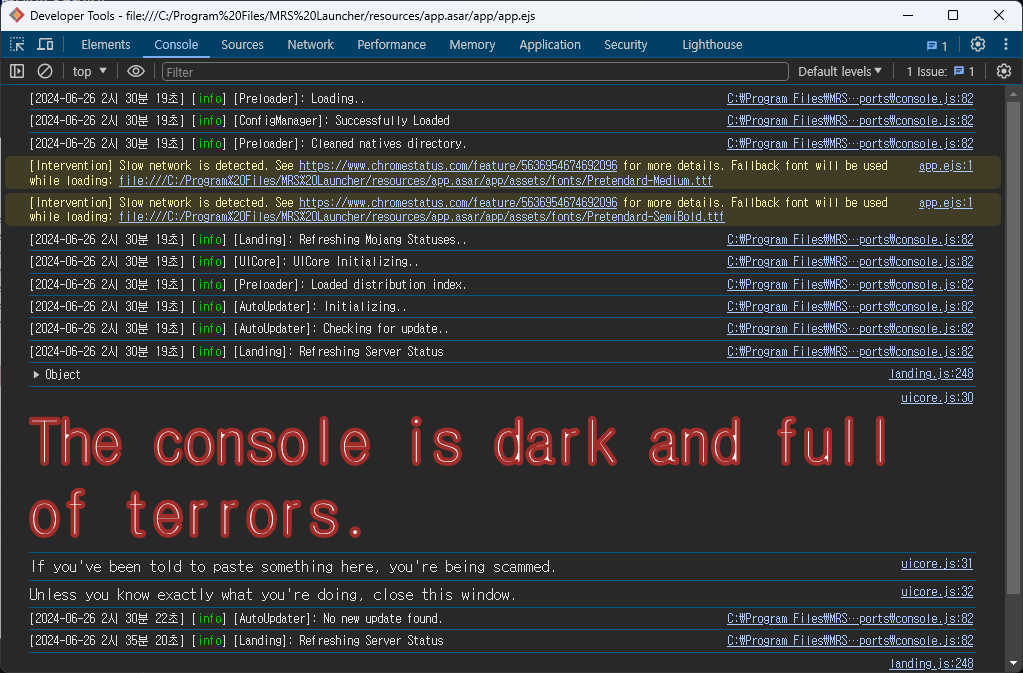The image size is (1023, 673).
Task: Open the top JavaScript context dropdown
Action: click(89, 71)
